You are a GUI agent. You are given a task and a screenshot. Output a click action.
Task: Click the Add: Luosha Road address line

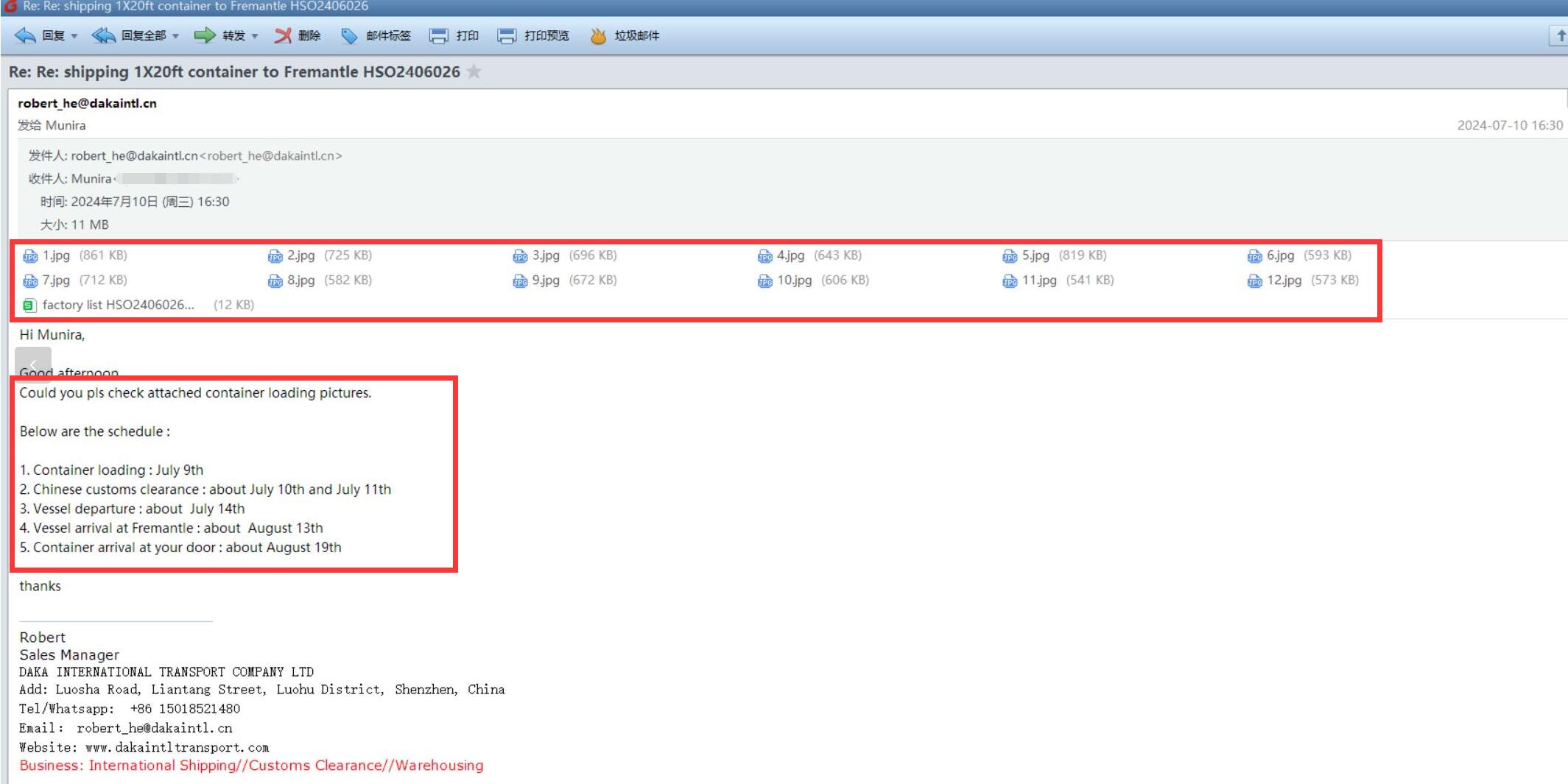(x=262, y=690)
